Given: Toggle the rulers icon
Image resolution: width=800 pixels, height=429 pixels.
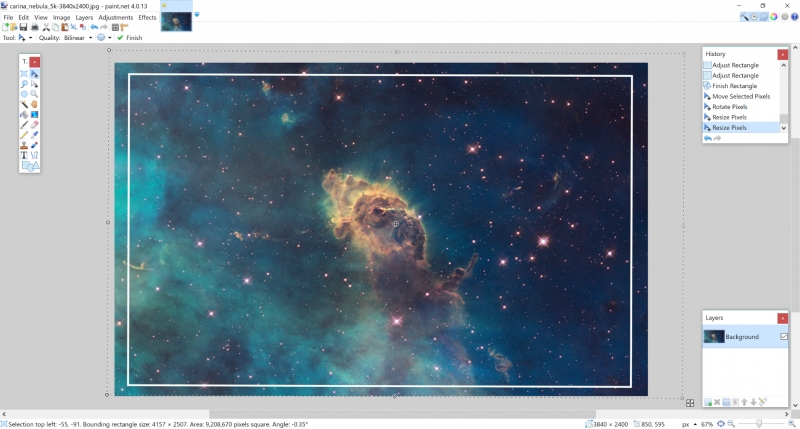Looking at the screenshot, I should pyautogui.click(x=124, y=27).
